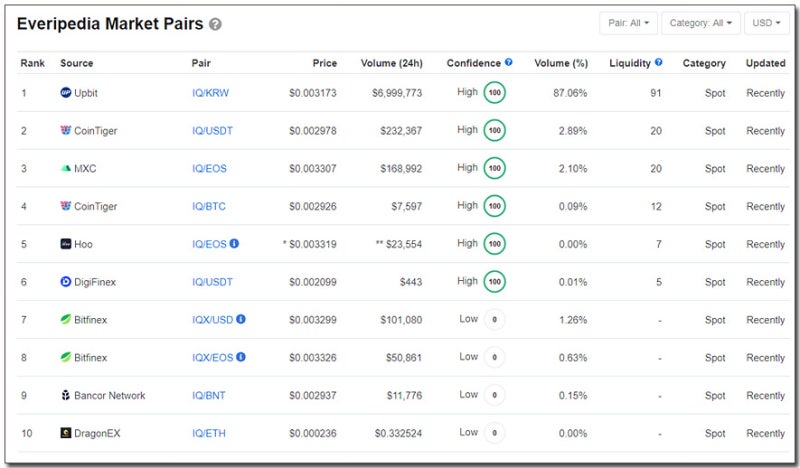Click the Upbit exchange logo
Screen dimensions: 800x468
pyautogui.click(x=65, y=92)
